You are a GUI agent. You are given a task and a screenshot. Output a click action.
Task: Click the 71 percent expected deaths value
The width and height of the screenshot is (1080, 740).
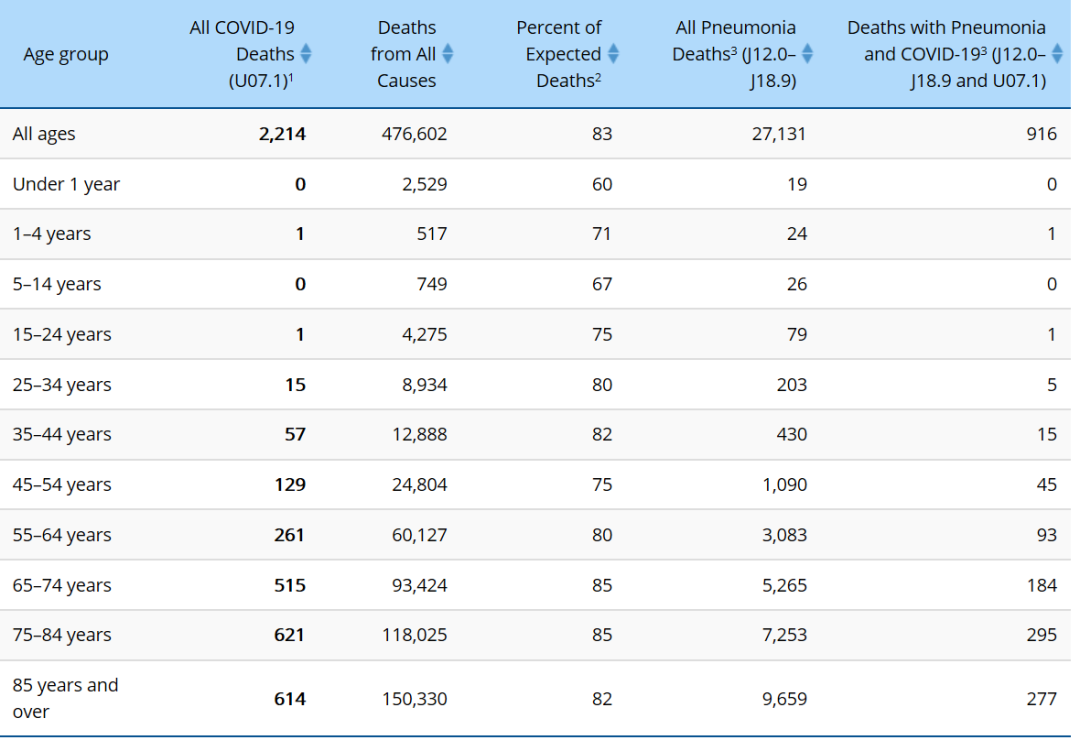pos(602,234)
